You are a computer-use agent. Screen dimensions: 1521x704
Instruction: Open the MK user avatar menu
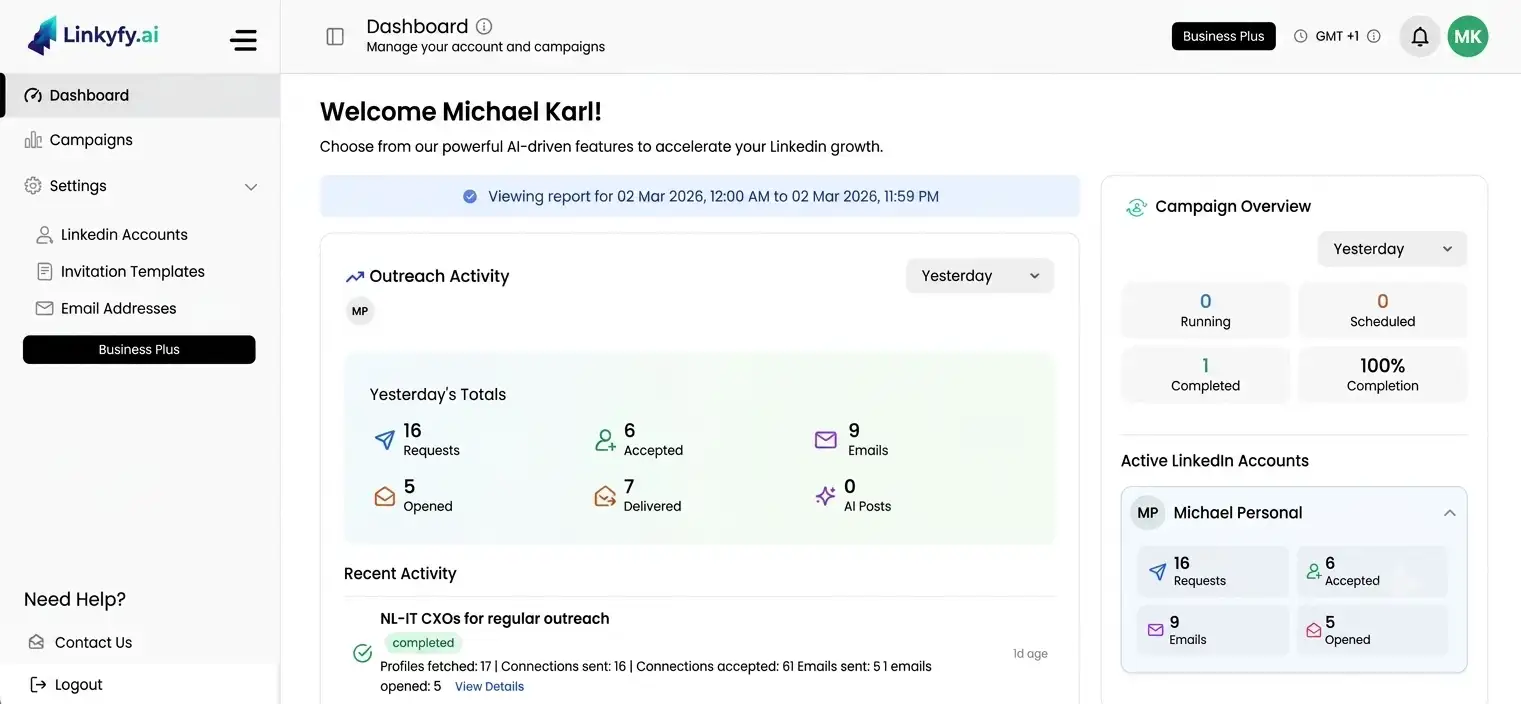point(1468,36)
